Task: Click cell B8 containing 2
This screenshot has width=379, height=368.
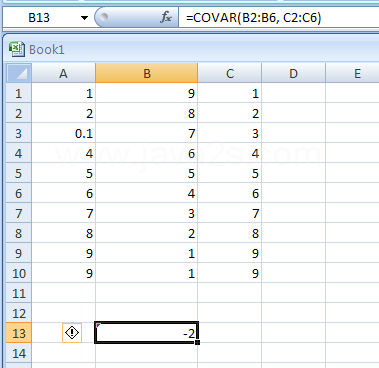Action: (x=147, y=233)
